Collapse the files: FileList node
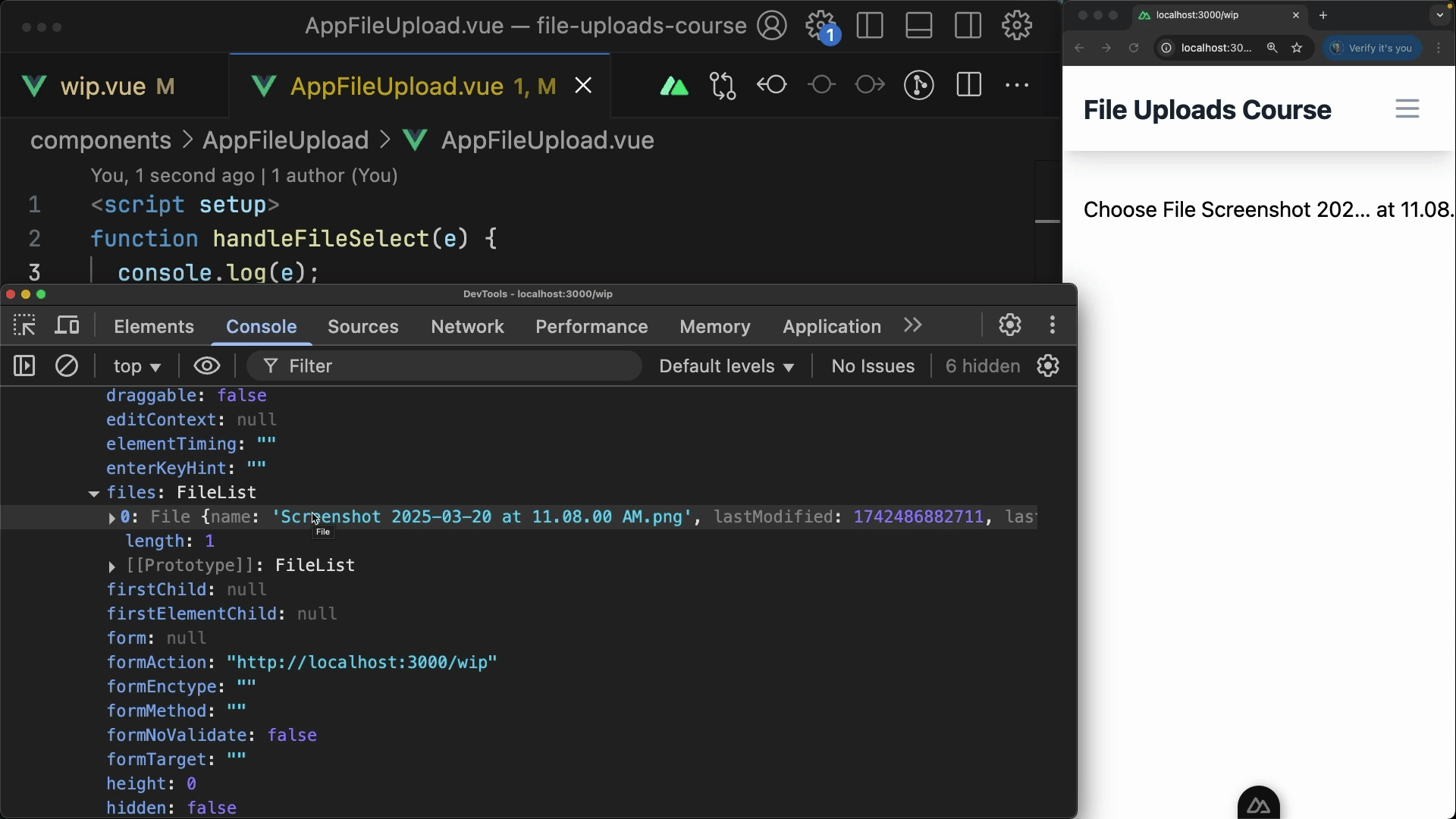The height and width of the screenshot is (819, 1456). 94,494
